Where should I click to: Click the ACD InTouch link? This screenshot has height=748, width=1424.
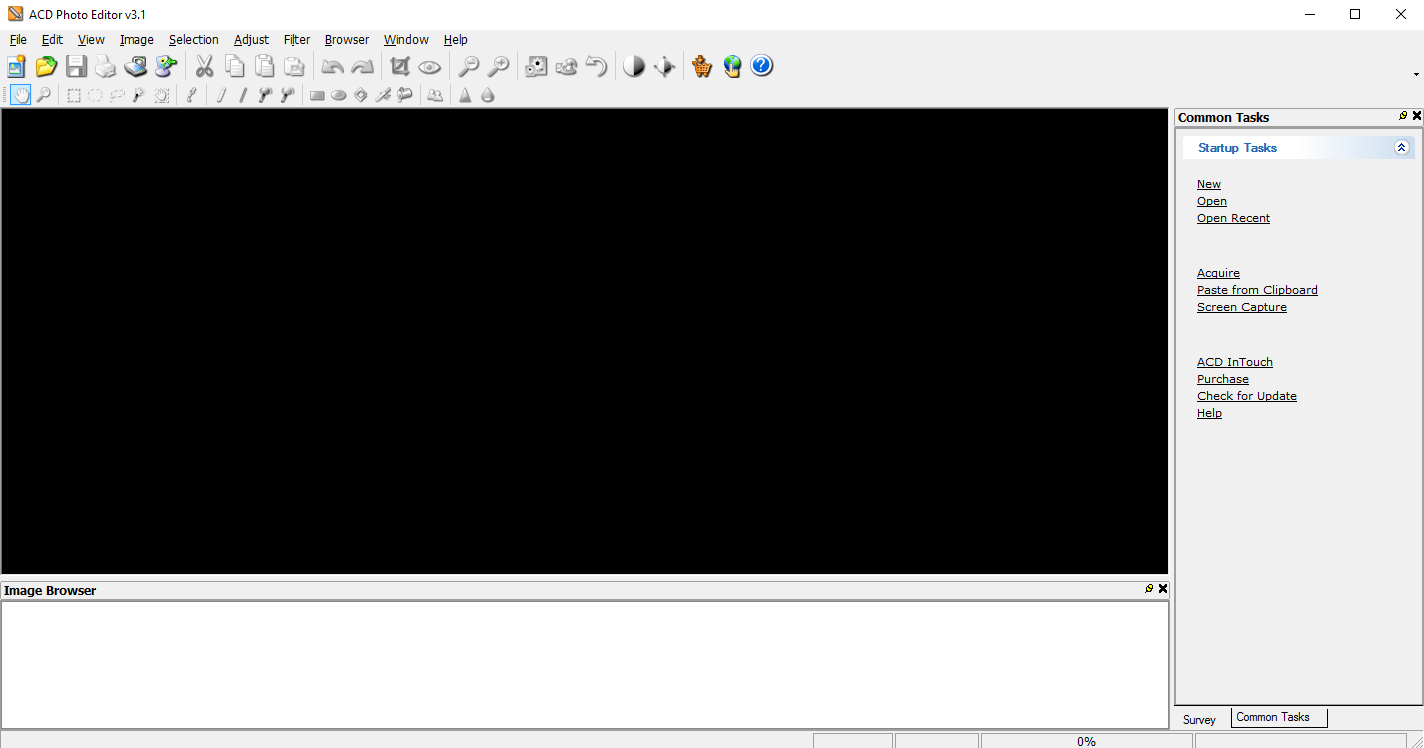point(1235,362)
